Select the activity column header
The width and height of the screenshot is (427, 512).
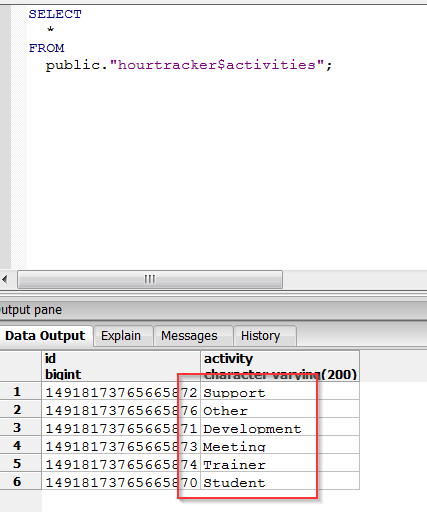pyautogui.click(x=280, y=366)
